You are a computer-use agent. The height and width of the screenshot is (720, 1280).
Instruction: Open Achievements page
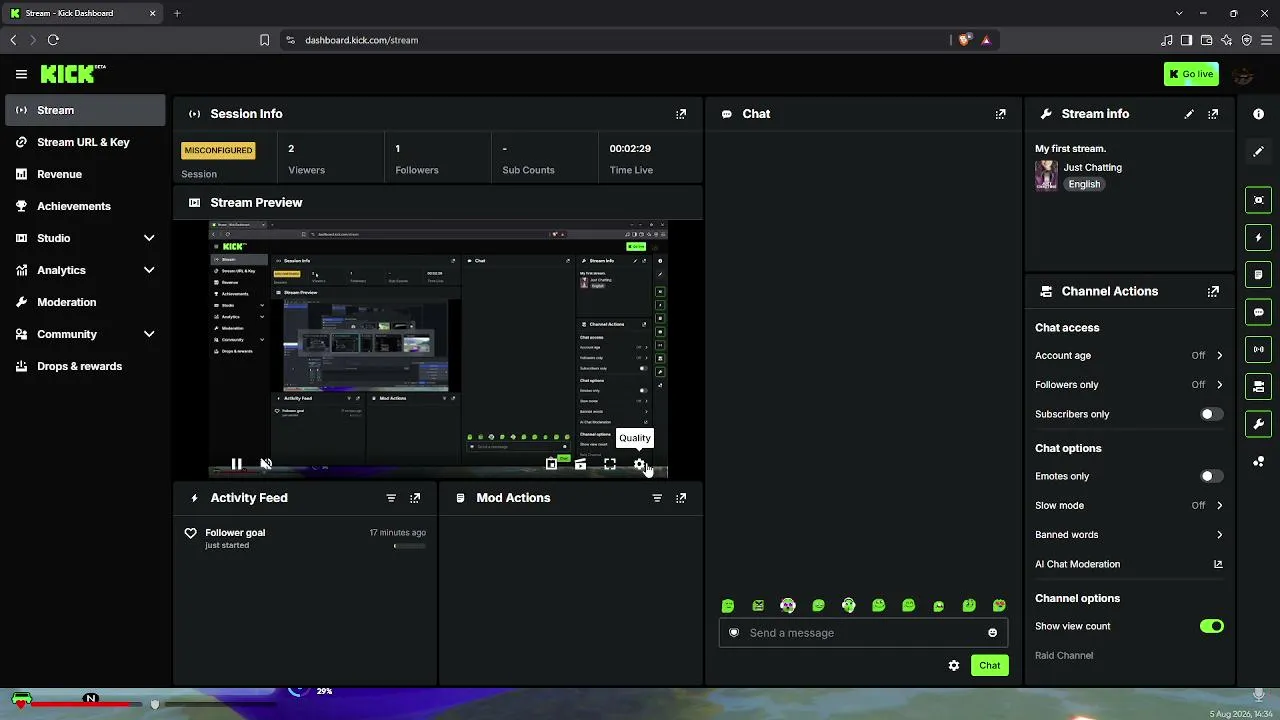[85, 206]
